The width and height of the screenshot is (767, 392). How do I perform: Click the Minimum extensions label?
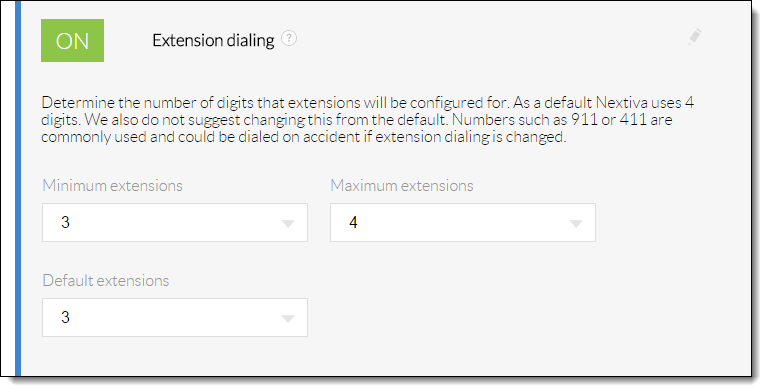[113, 185]
